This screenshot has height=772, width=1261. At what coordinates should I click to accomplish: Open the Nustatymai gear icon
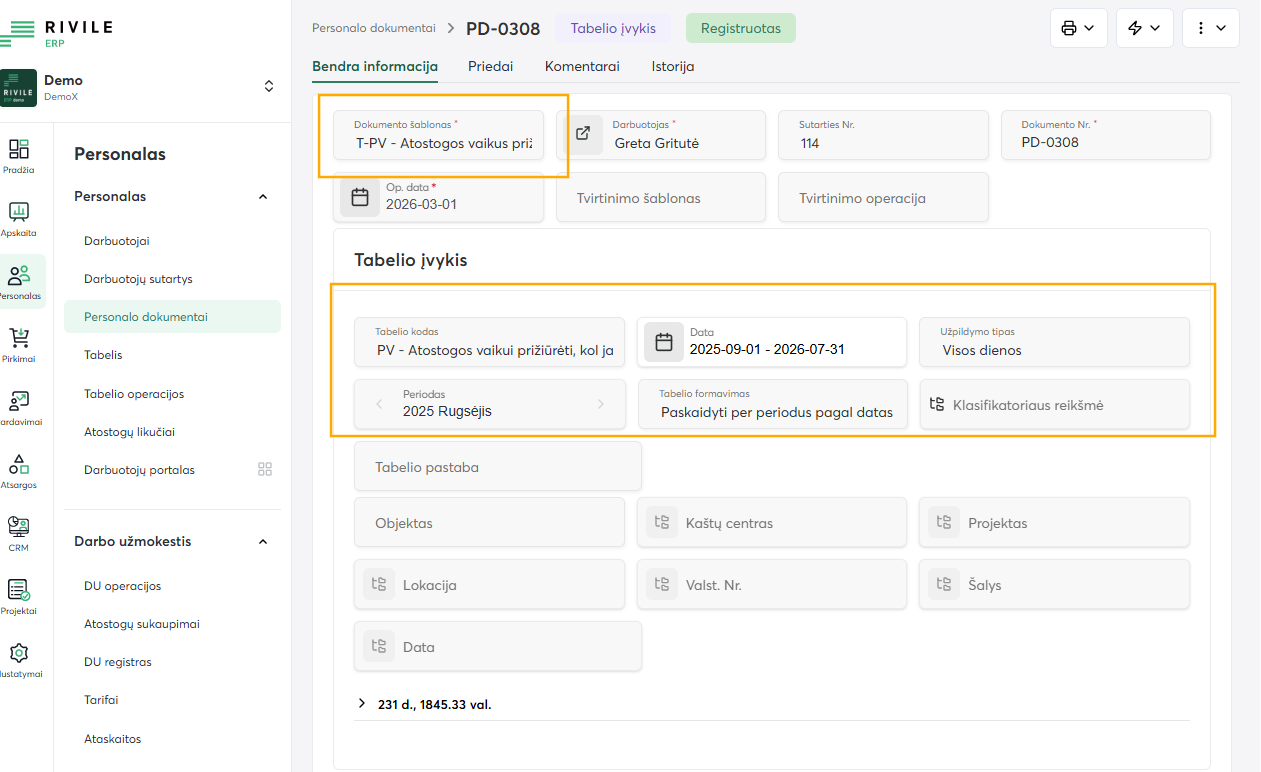point(19,653)
